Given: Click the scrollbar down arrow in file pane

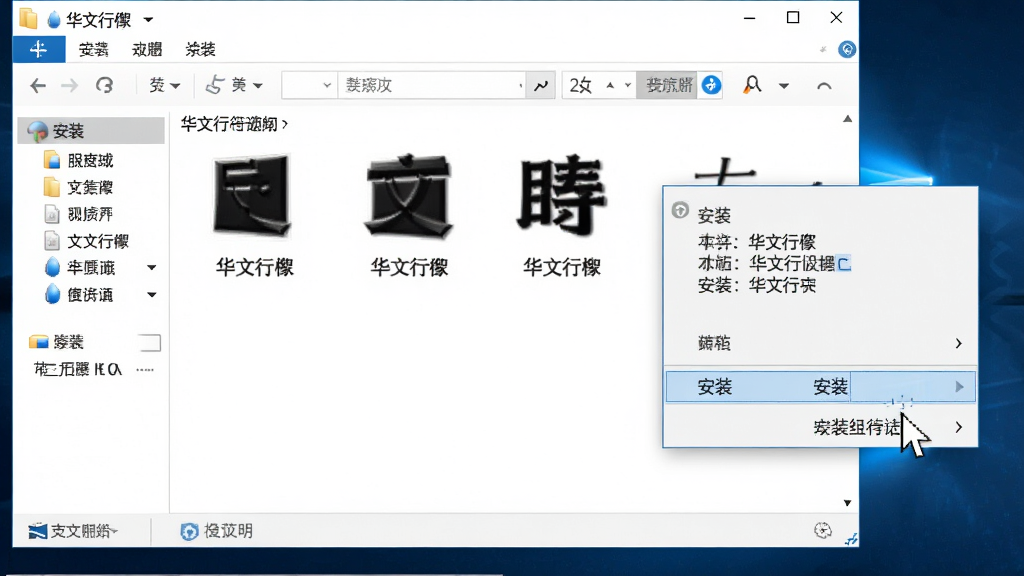Looking at the screenshot, I should tap(847, 503).
